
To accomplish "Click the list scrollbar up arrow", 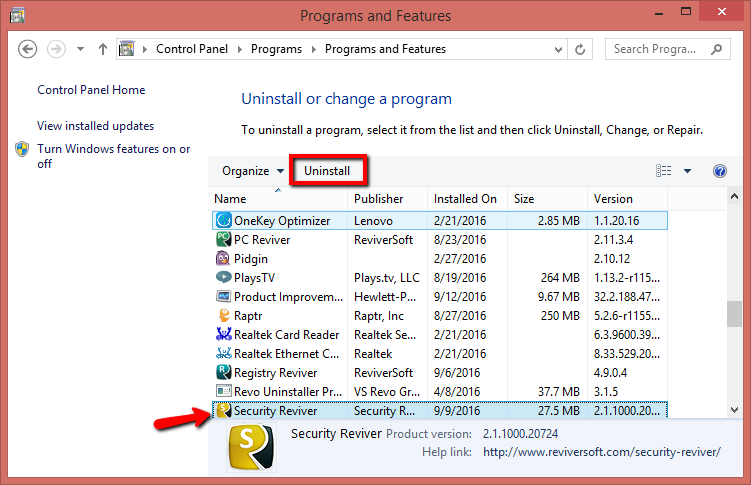I will [734, 196].
